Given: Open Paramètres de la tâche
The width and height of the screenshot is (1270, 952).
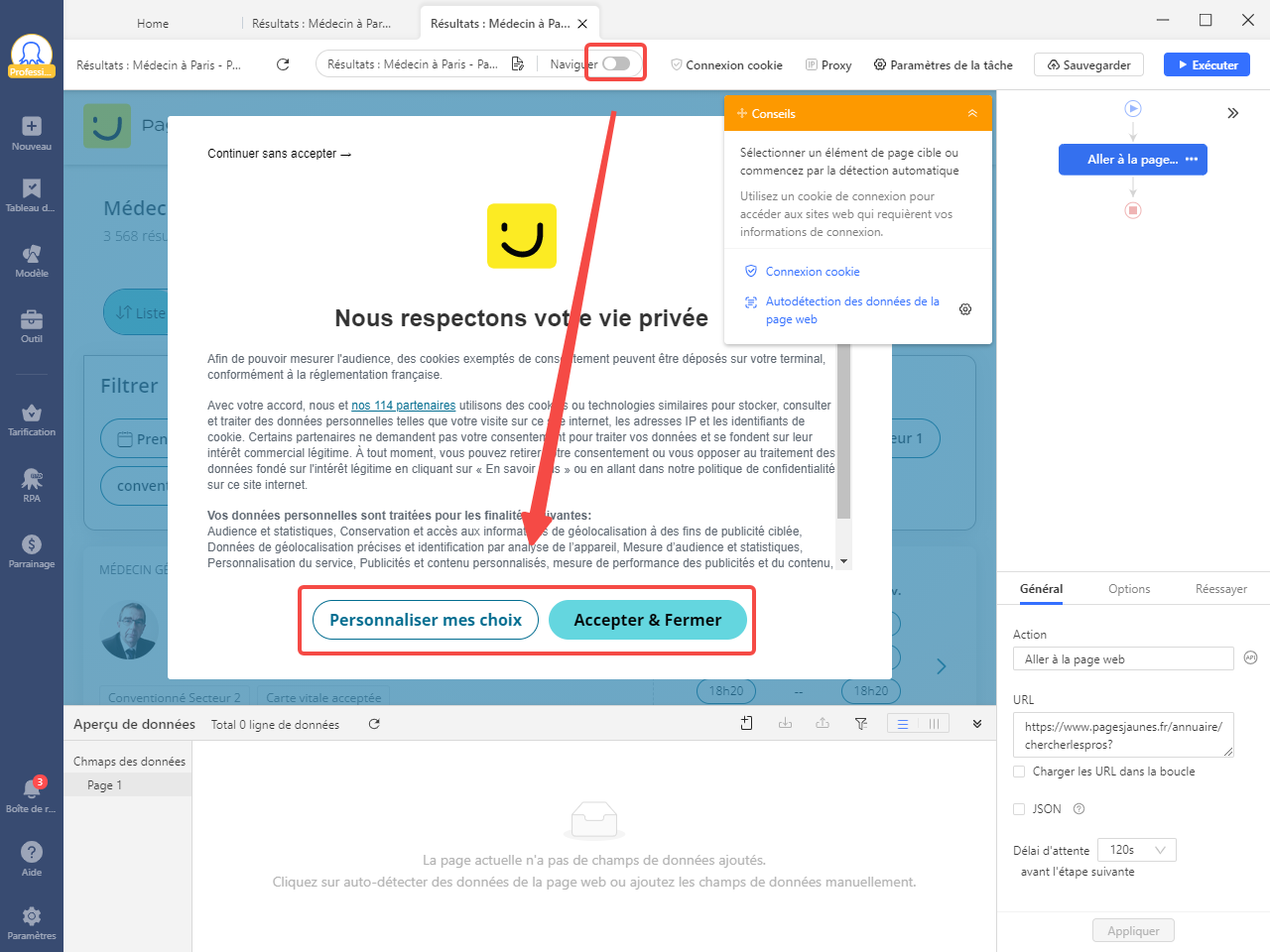Looking at the screenshot, I should [x=943, y=64].
